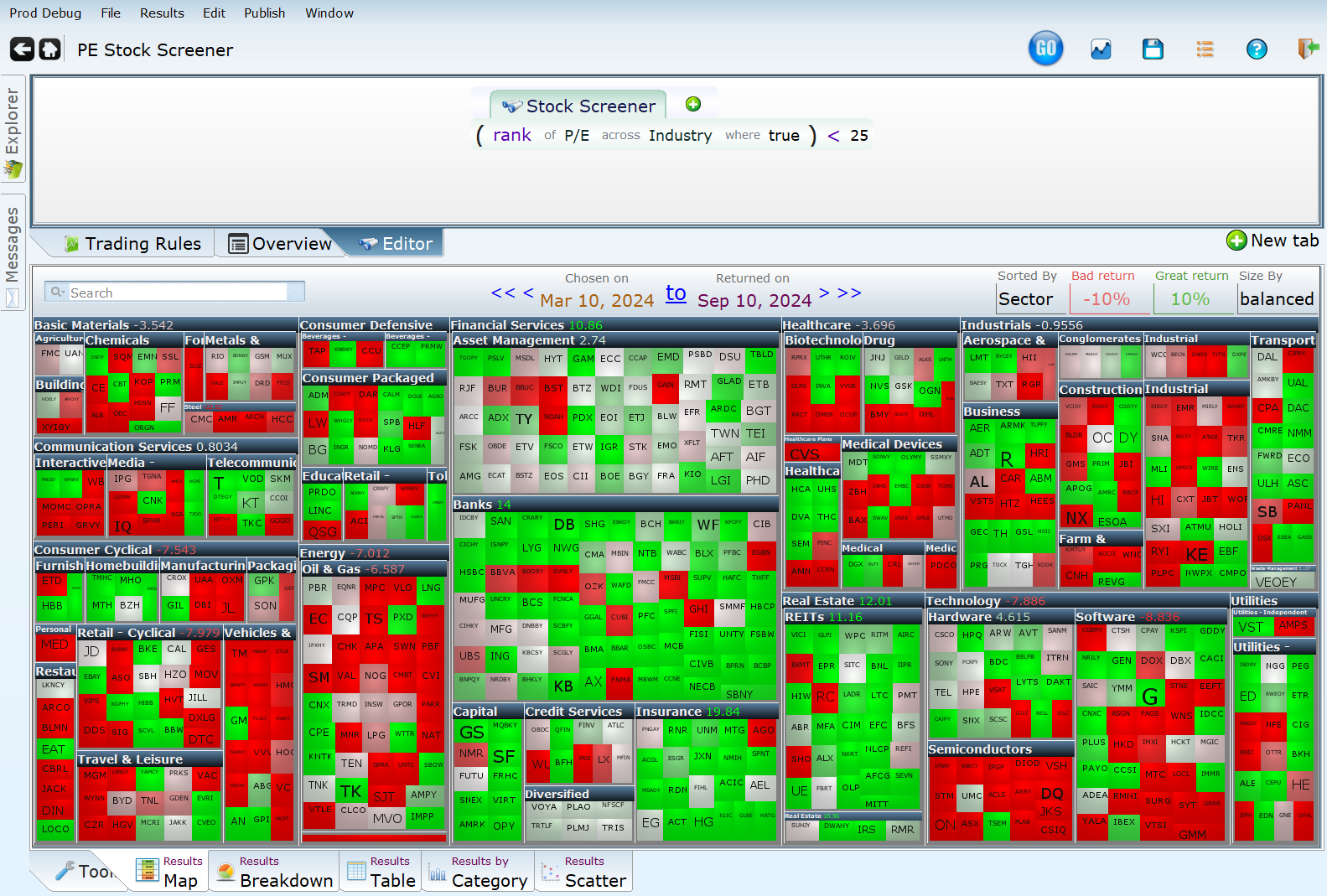The height and width of the screenshot is (896, 1327).
Task: Open the orange list icon
Action: [x=1205, y=49]
